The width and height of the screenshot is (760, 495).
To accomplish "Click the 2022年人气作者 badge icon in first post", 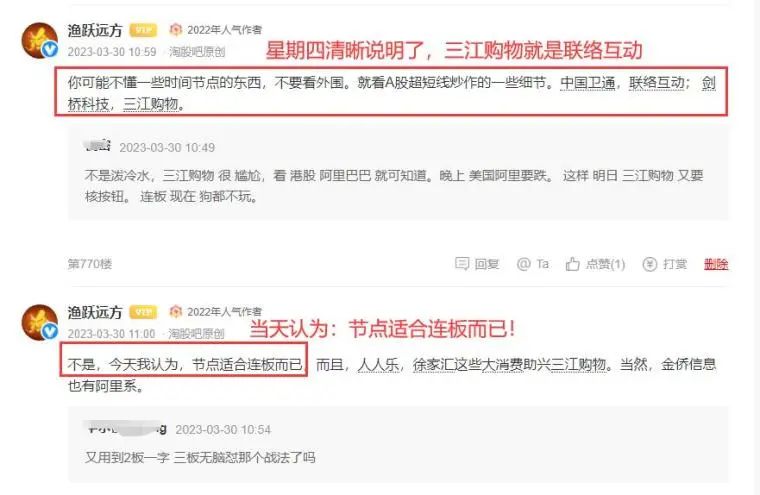I will point(175,30).
